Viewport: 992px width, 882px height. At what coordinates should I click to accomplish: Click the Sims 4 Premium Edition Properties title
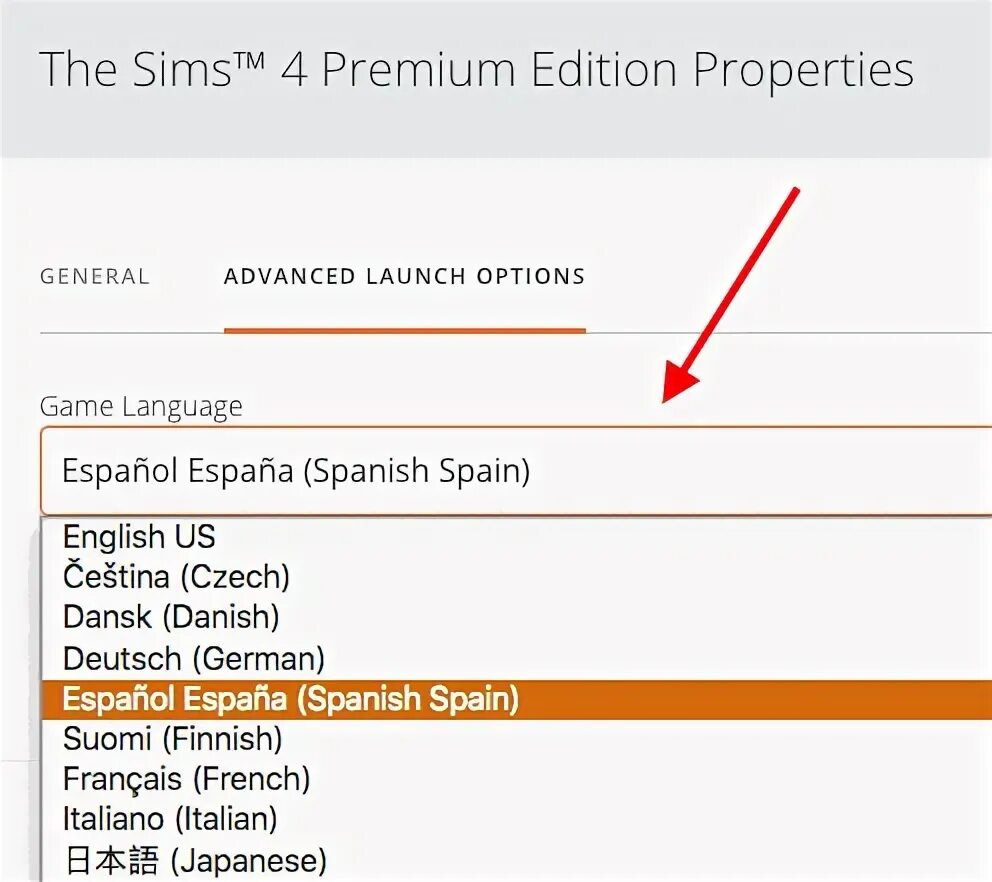(476, 72)
